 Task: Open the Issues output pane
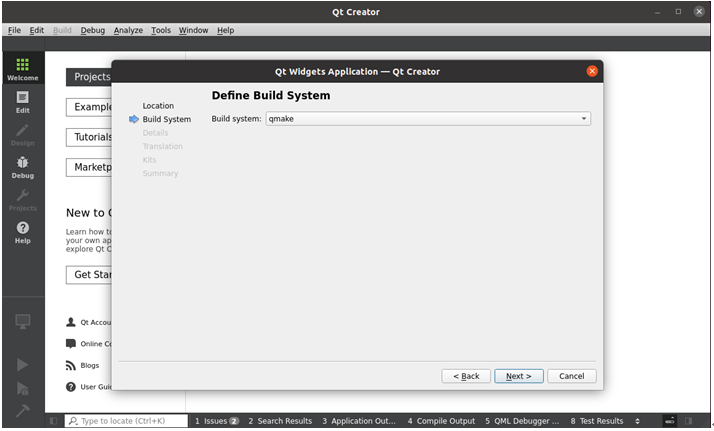pos(217,421)
